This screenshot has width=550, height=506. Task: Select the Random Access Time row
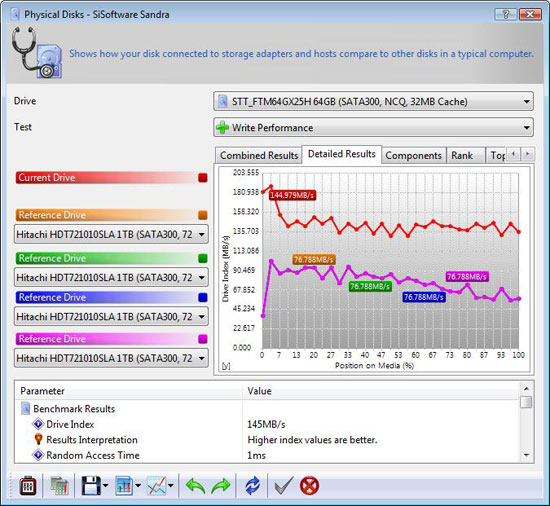(267, 455)
